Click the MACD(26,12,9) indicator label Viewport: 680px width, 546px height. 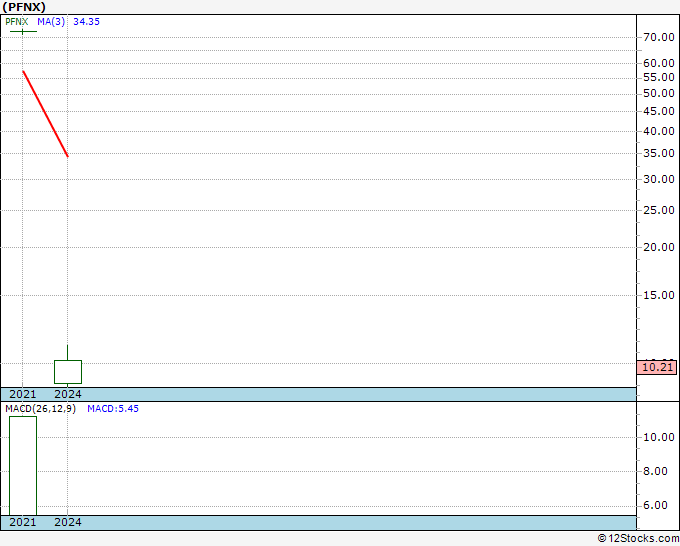tap(40, 409)
